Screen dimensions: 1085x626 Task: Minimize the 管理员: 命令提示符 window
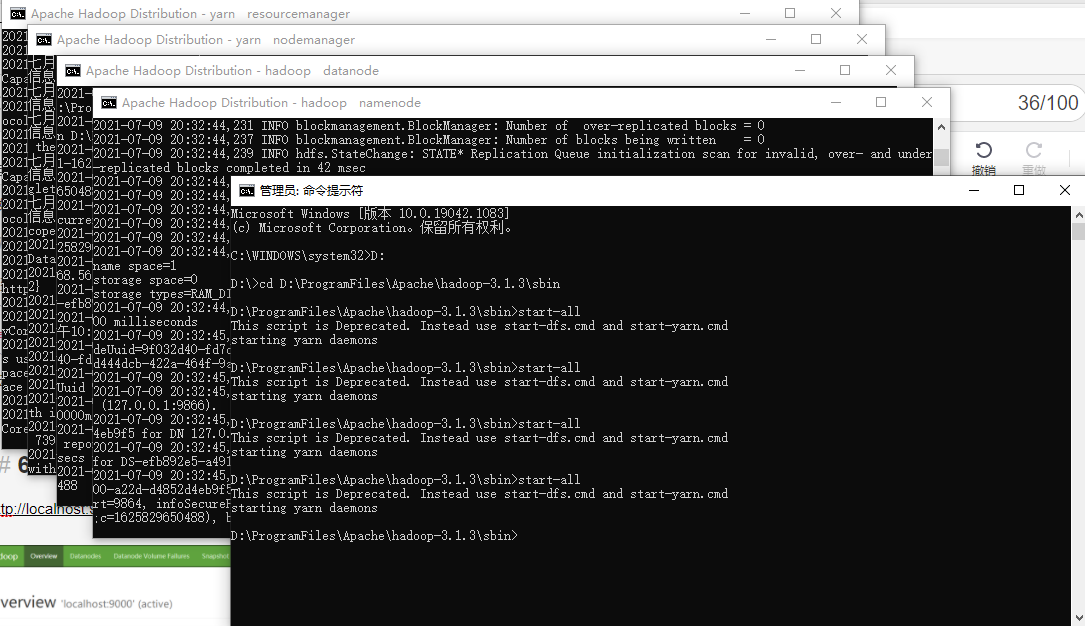pyautogui.click(x=974, y=190)
